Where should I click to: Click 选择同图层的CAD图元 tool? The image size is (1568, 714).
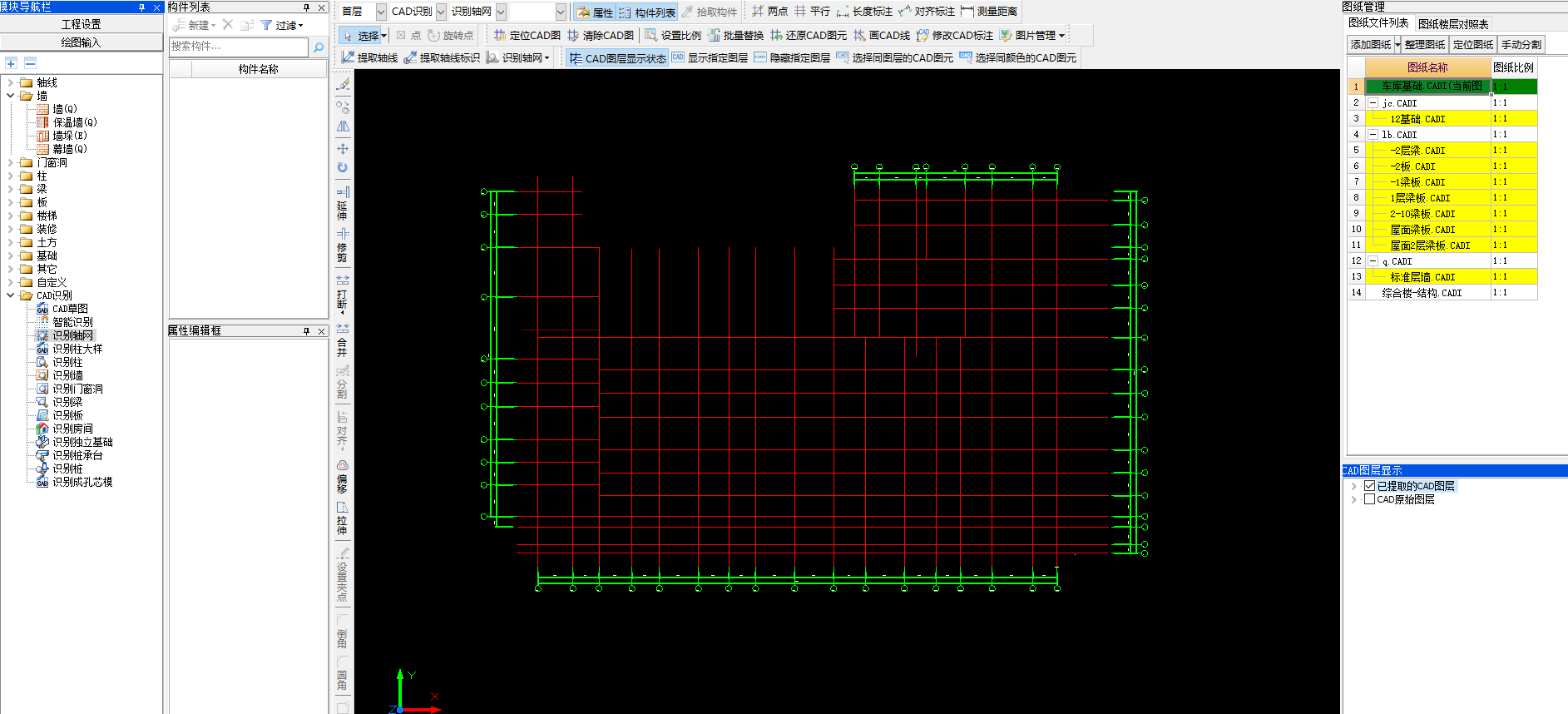coord(895,57)
